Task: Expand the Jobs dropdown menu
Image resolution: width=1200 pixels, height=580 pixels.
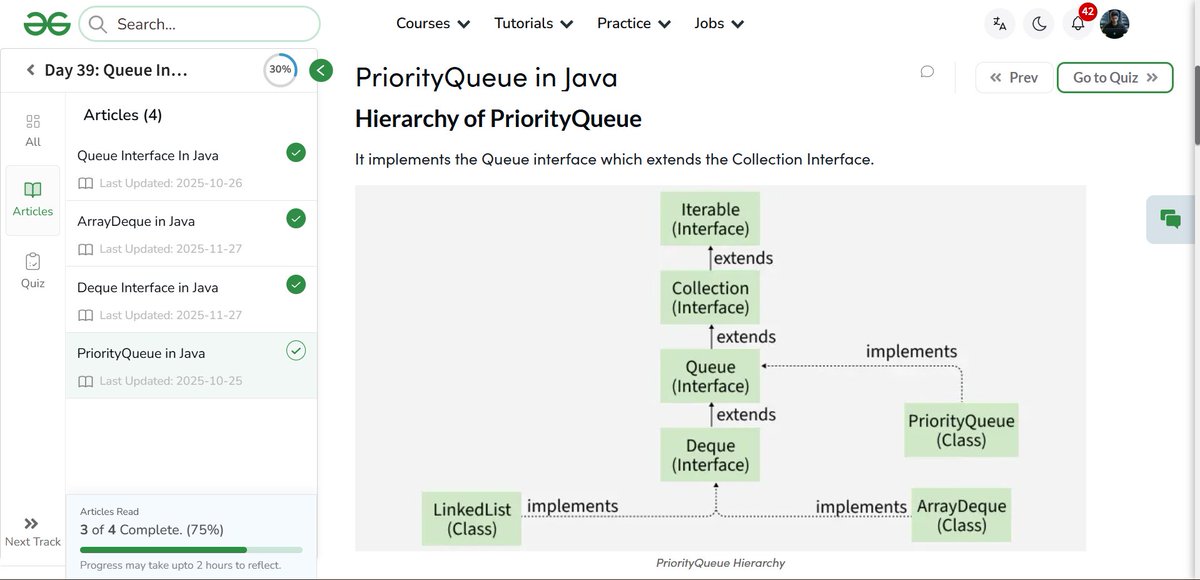Action: click(x=720, y=23)
